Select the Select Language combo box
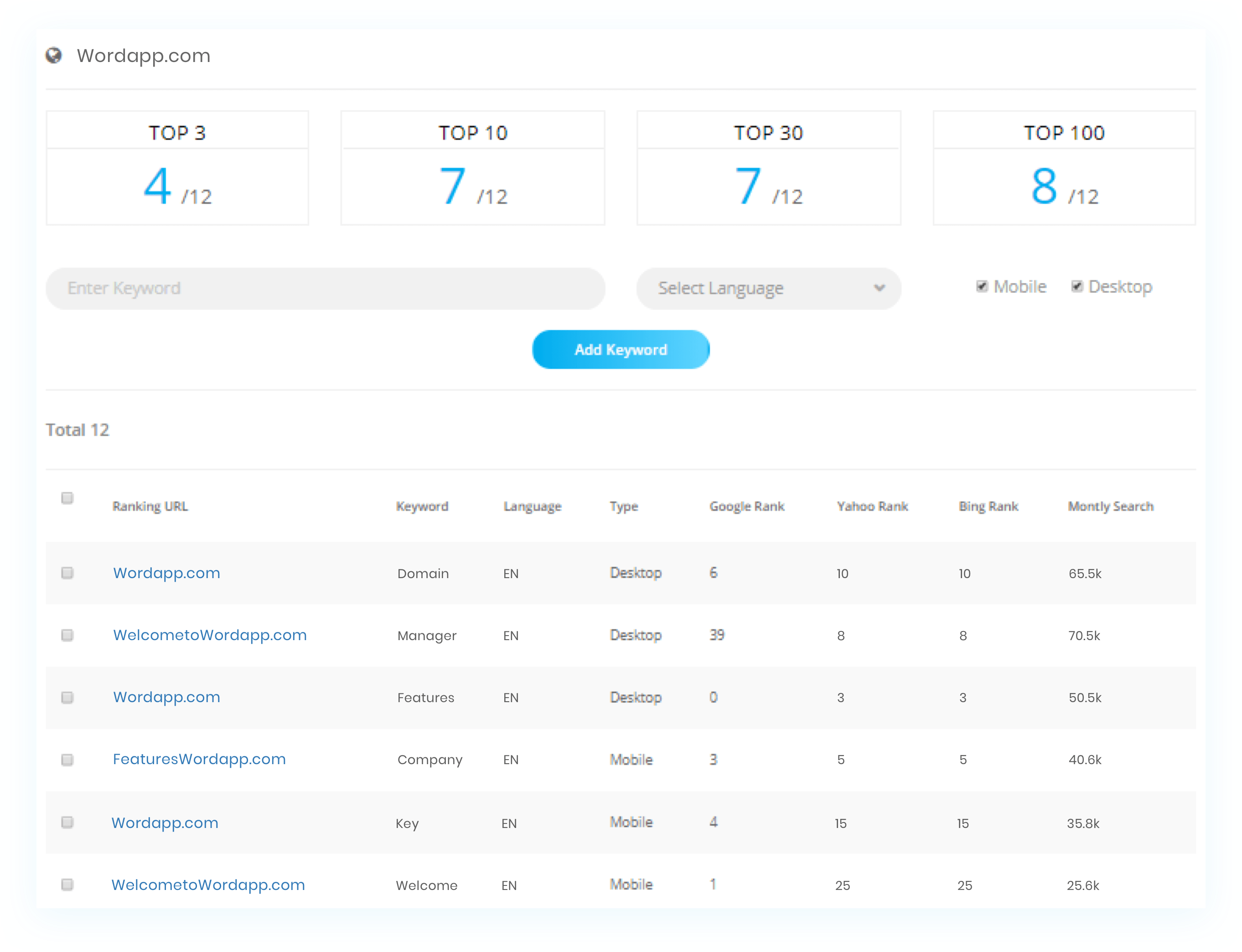 pos(768,288)
